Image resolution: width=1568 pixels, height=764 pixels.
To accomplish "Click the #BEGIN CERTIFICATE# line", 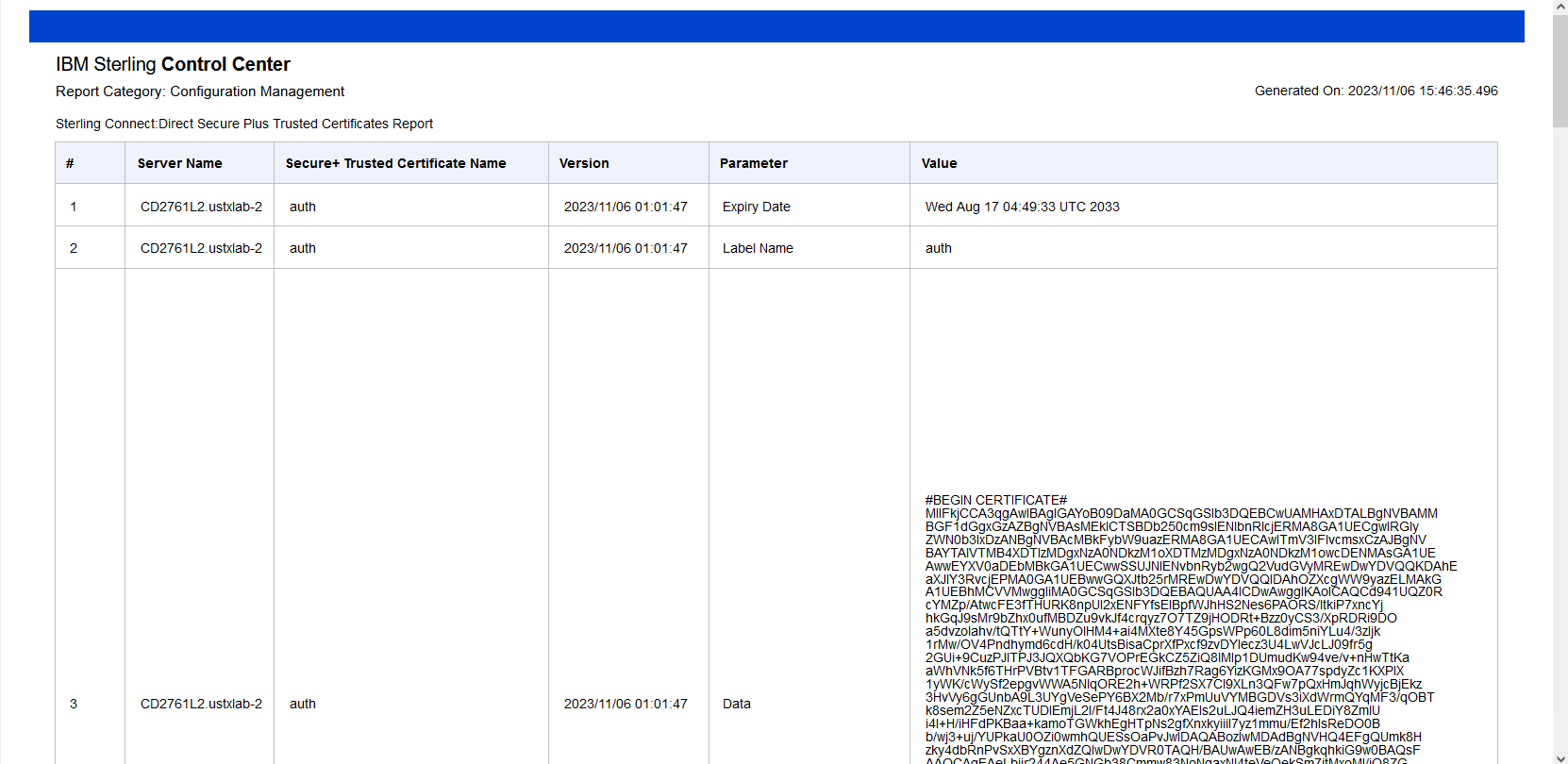I will click(x=995, y=500).
